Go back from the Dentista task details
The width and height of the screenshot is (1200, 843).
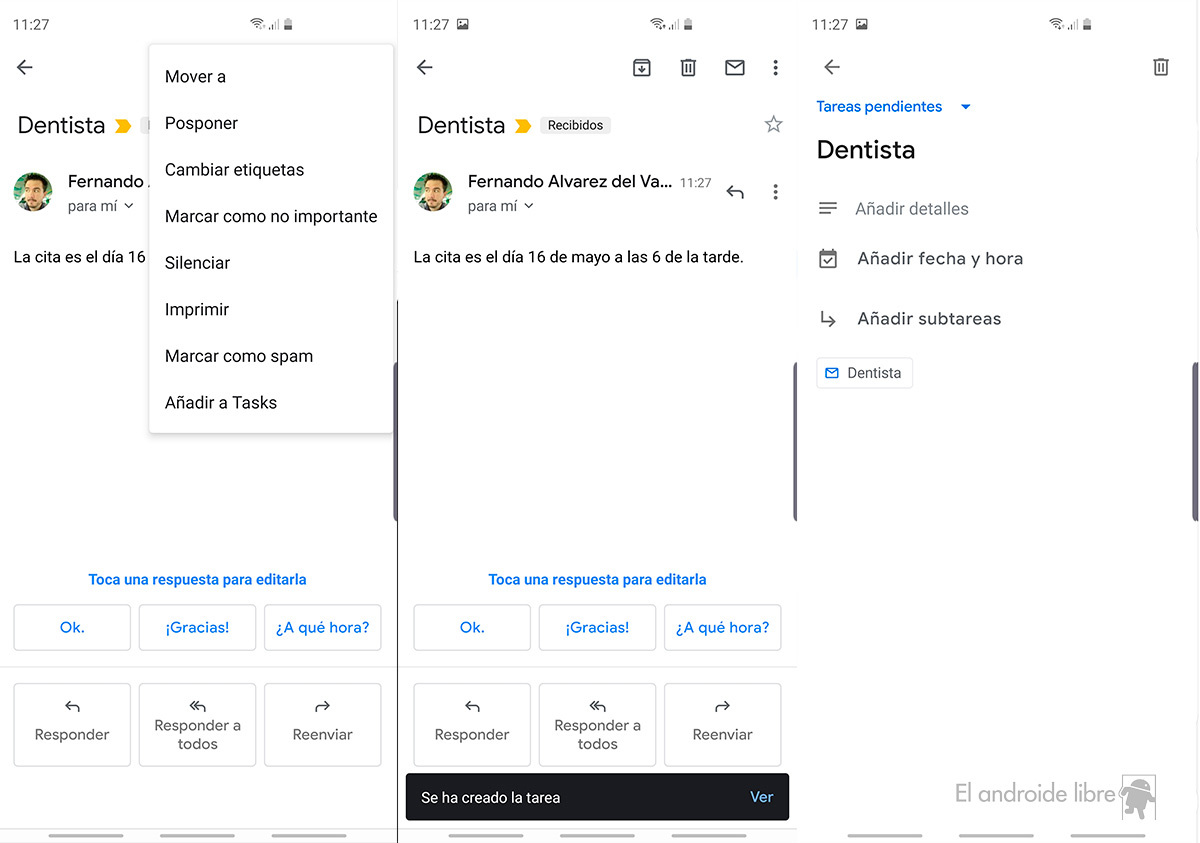pyautogui.click(x=831, y=67)
